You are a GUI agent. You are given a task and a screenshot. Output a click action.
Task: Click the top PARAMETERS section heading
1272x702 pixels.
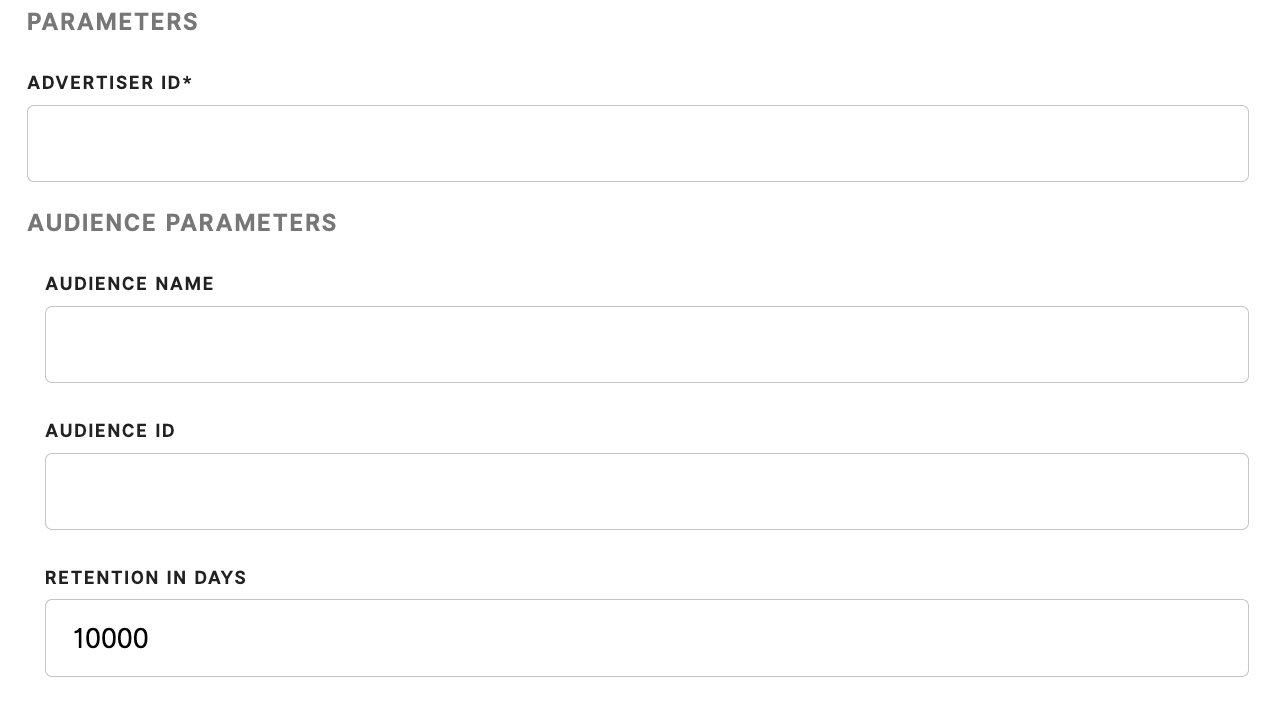pos(113,22)
